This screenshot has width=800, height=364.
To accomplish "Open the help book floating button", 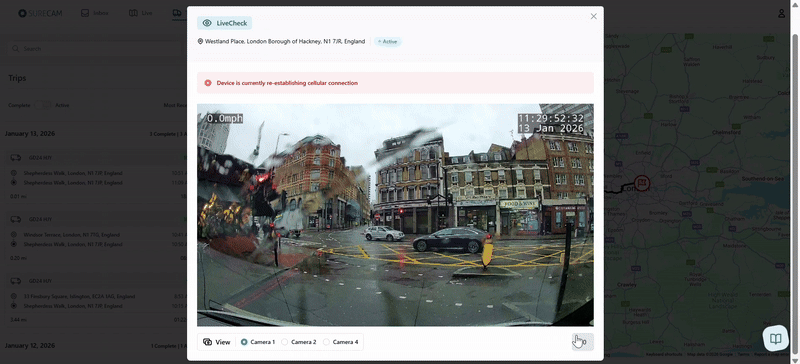I will tap(776, 338).
